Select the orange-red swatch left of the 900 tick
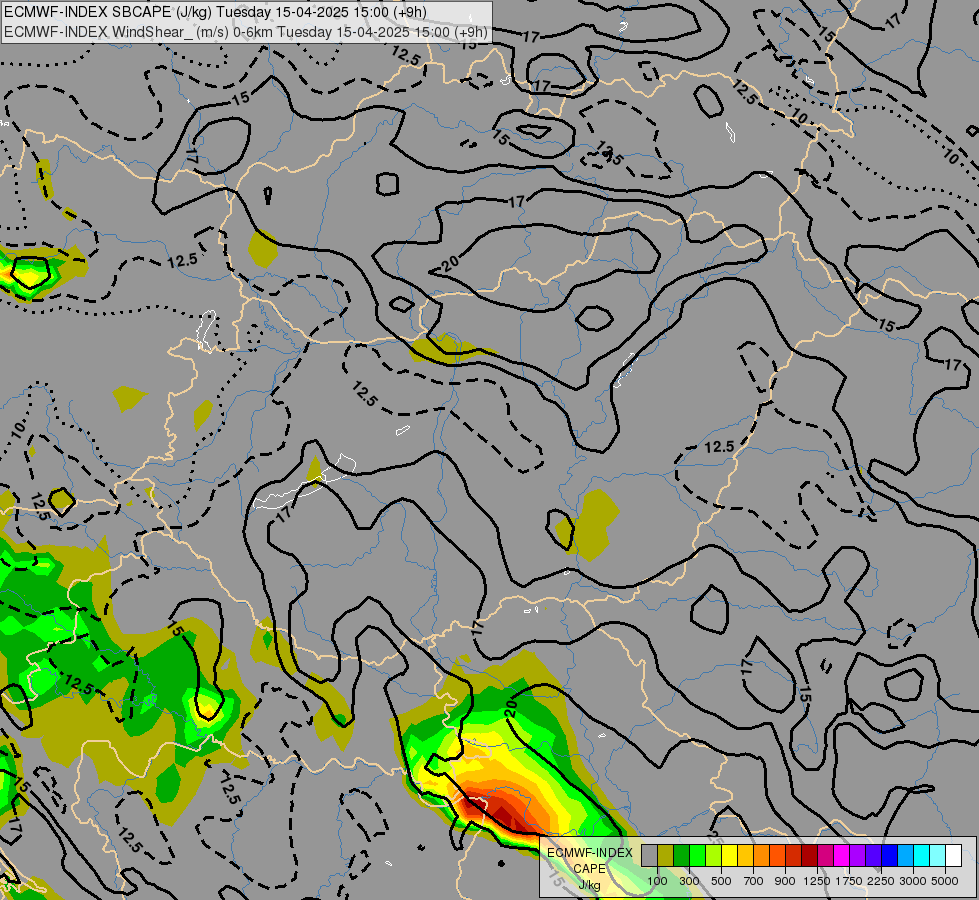 [777, 855]
